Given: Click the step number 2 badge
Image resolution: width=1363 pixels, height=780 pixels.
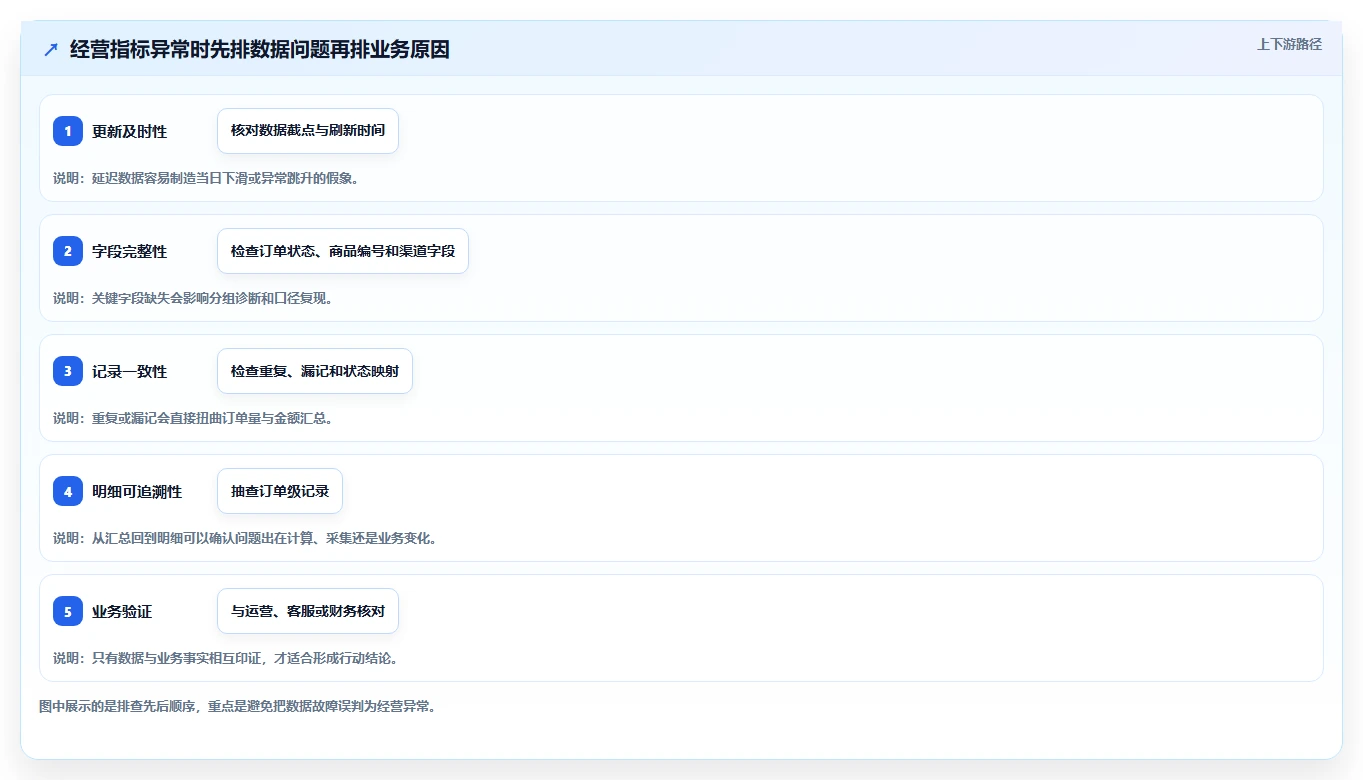Looking at the screenshot, I should pyautogui.click(x=68, y=251).
